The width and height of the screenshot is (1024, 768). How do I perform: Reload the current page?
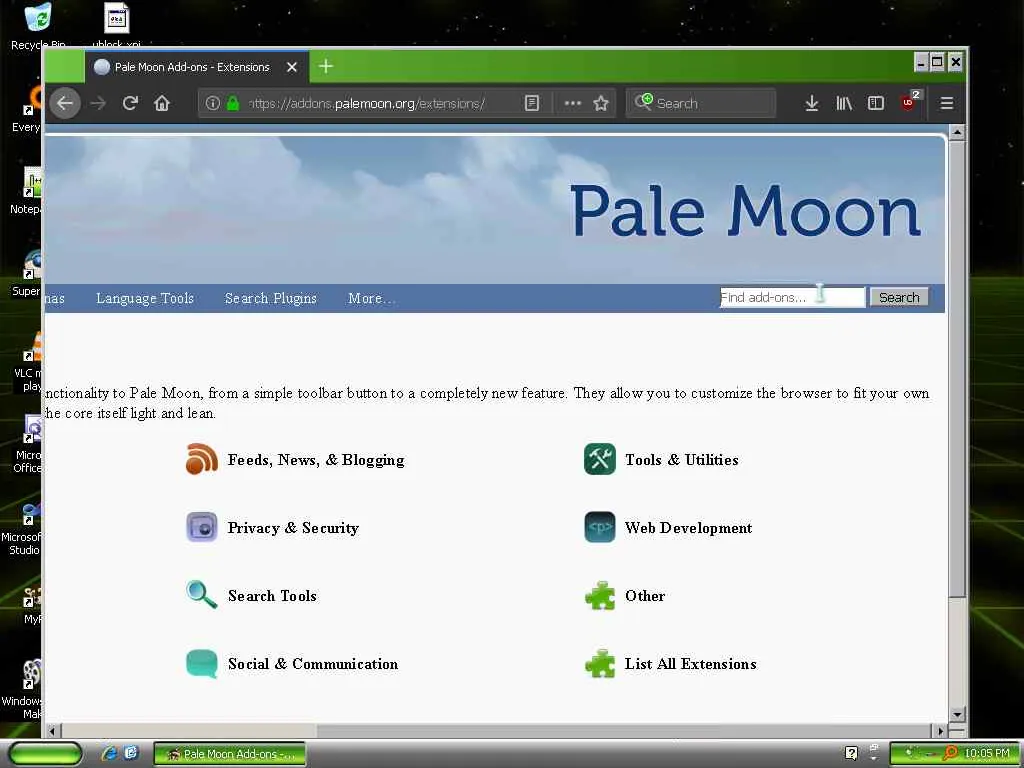[x=130, y=103]
